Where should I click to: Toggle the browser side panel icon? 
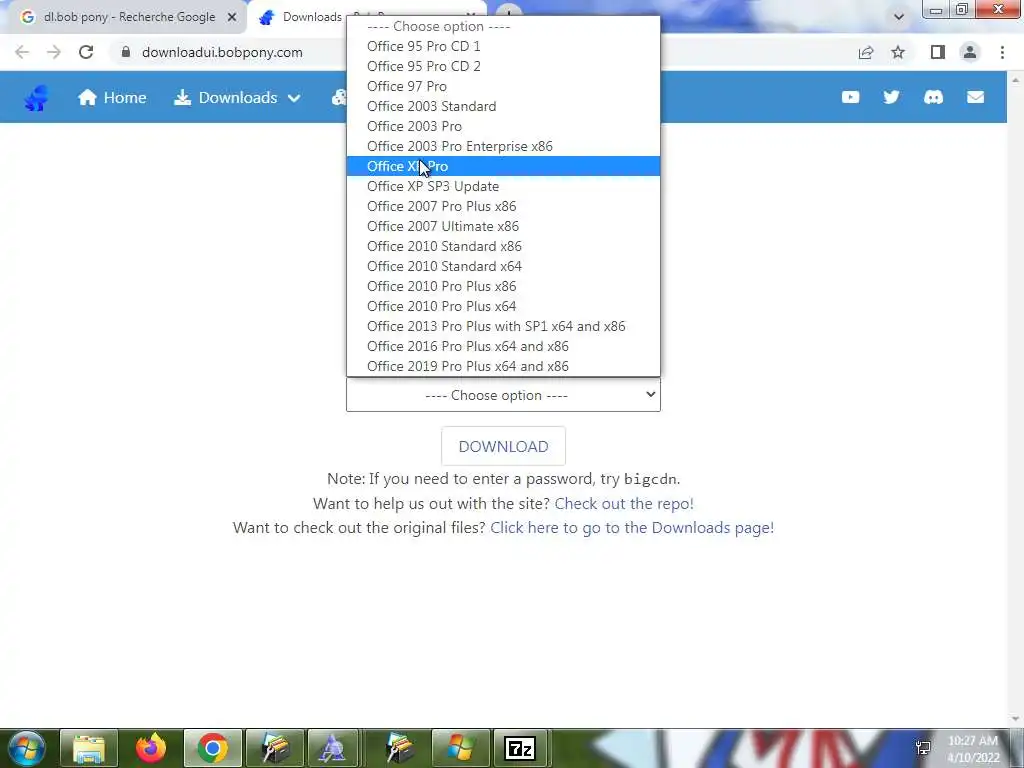[938, 52]
